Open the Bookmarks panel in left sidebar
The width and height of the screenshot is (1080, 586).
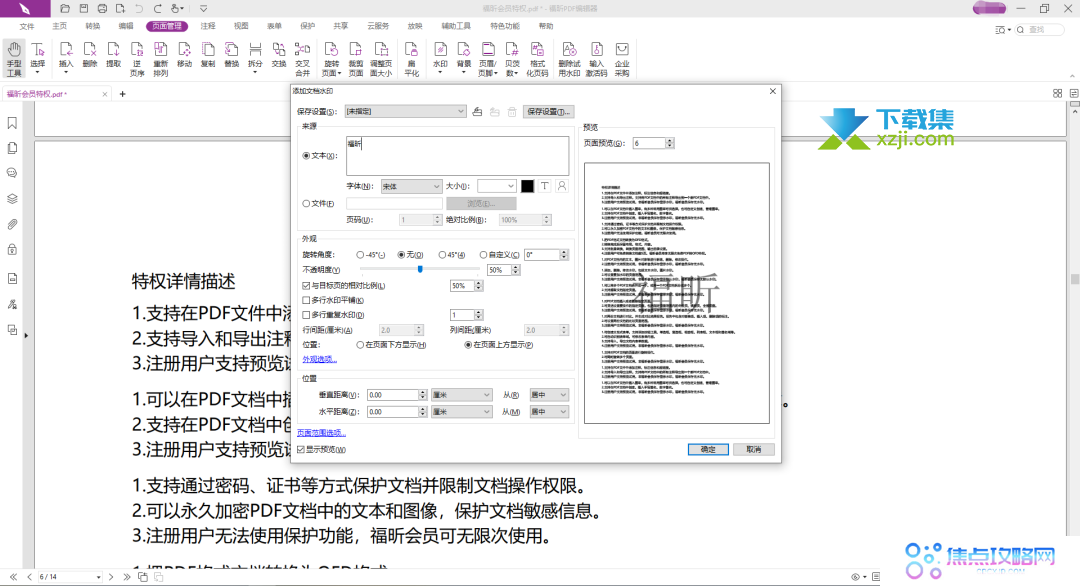pyautogui.click(x=12, y=123)
